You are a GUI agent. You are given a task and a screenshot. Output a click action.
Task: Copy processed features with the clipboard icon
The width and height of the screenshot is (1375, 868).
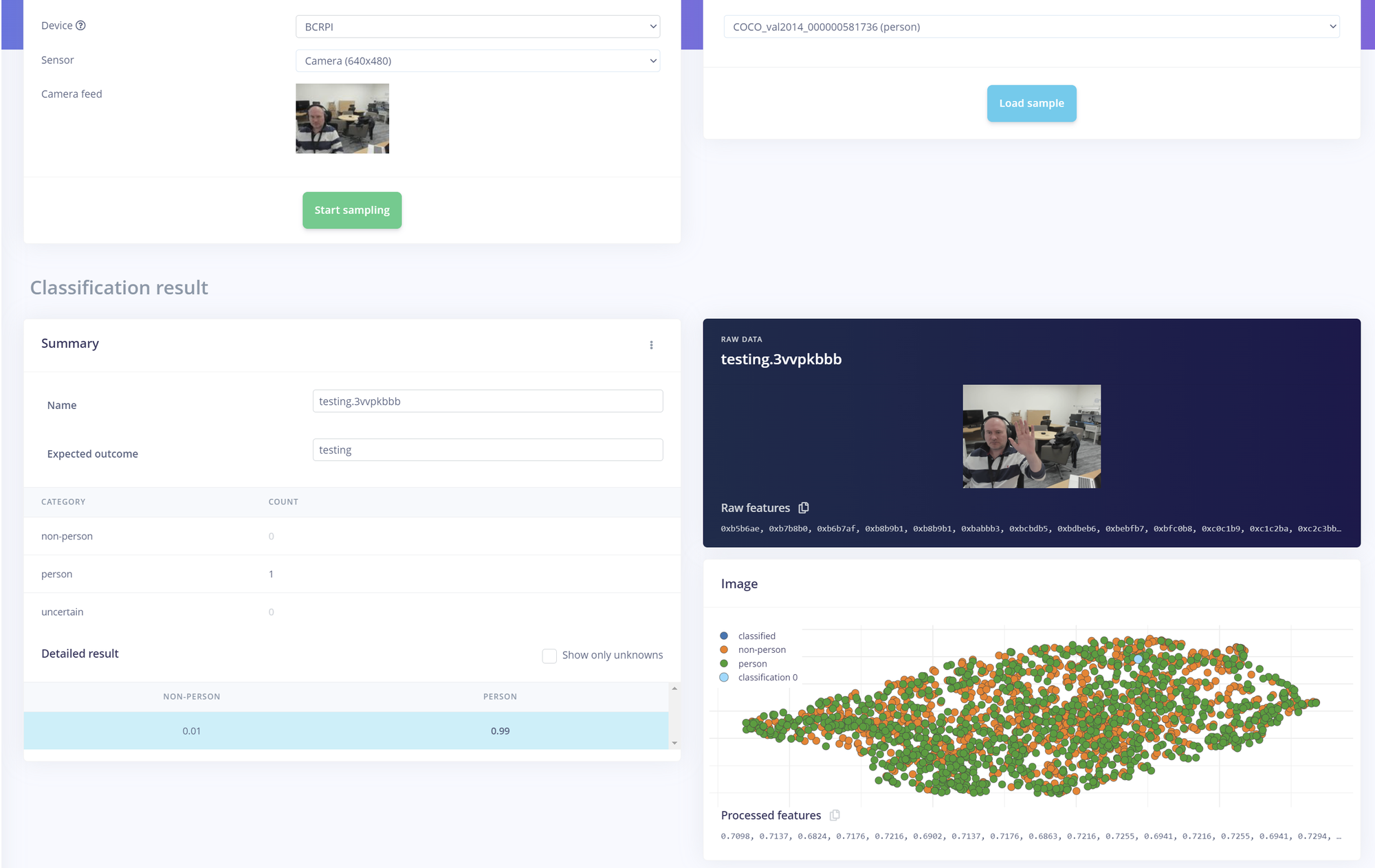pos(835,815)
